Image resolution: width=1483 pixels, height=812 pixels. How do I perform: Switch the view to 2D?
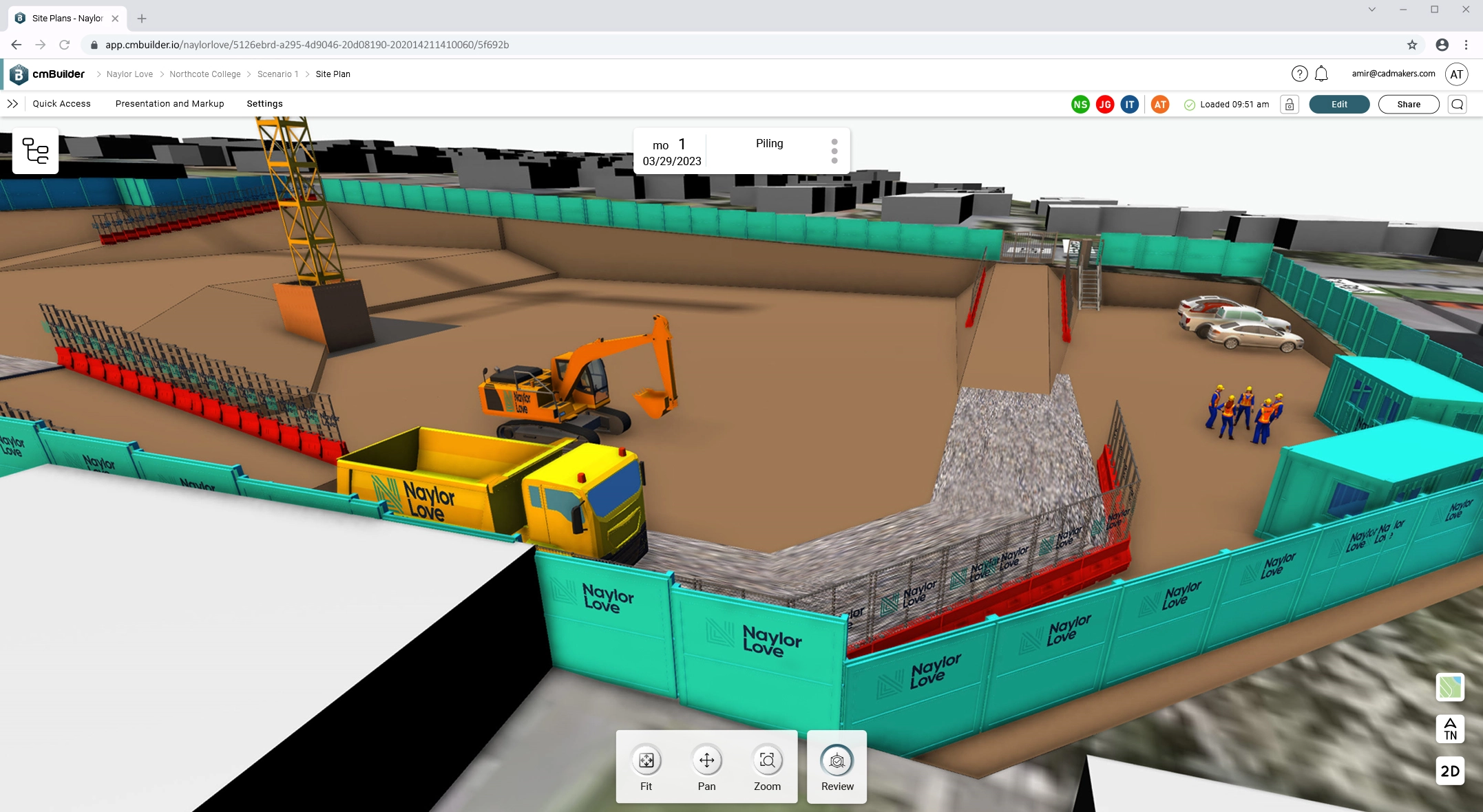tap(1450, 771)
